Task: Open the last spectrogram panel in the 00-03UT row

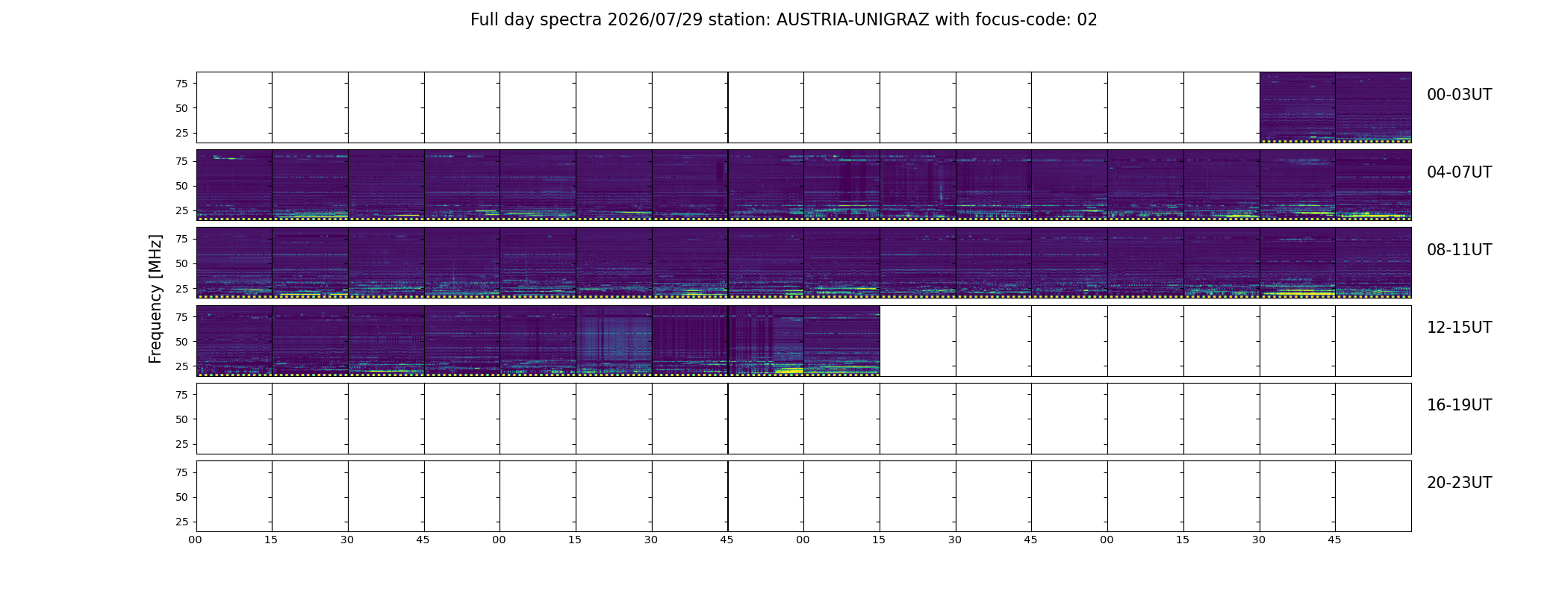Action: coord(1373,107)
